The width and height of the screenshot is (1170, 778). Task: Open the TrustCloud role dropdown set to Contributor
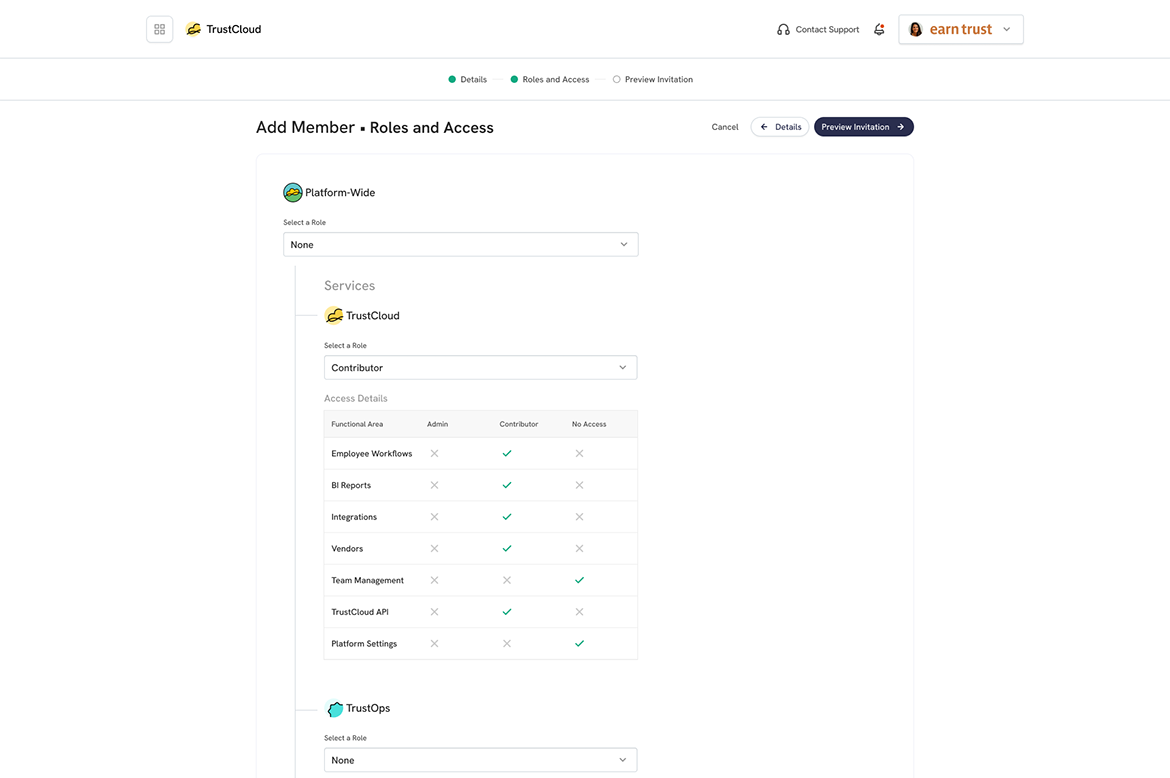click(x=481, y=368)
